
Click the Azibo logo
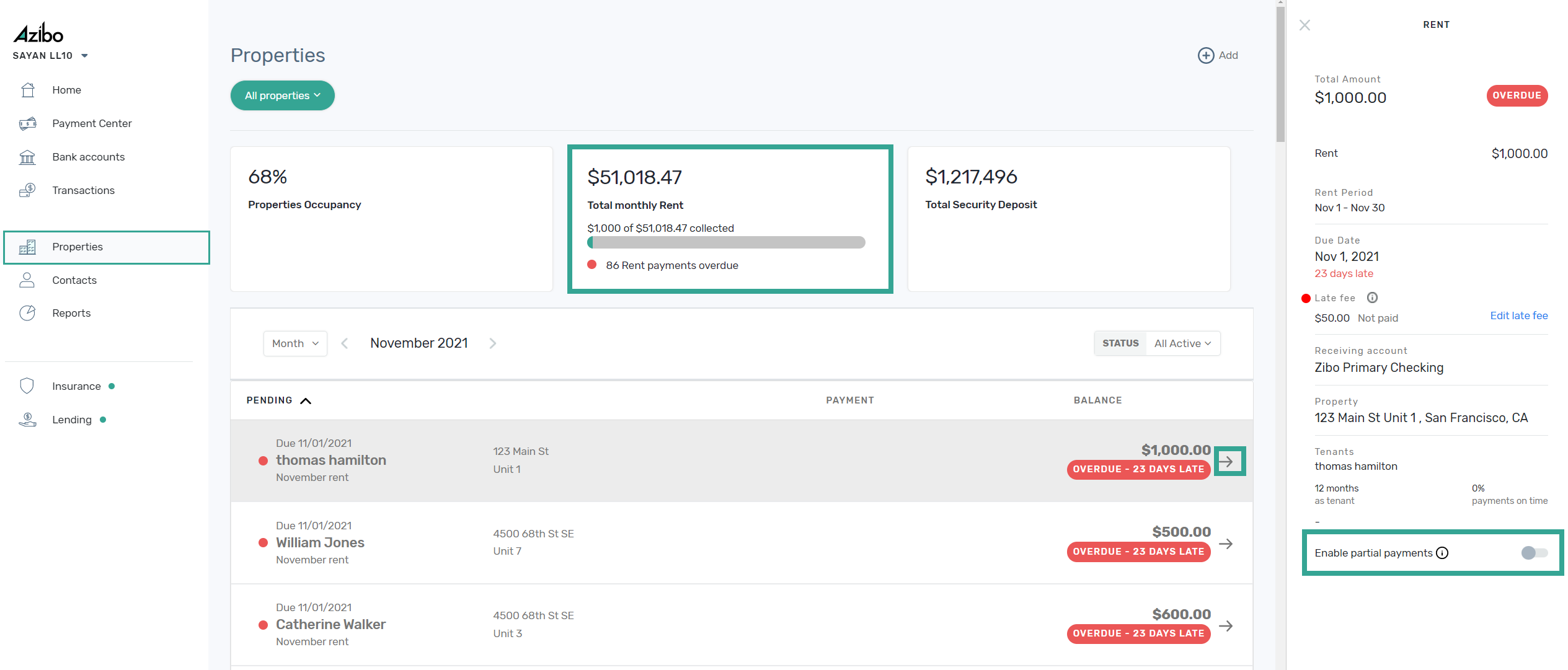[x=38, y=33]
